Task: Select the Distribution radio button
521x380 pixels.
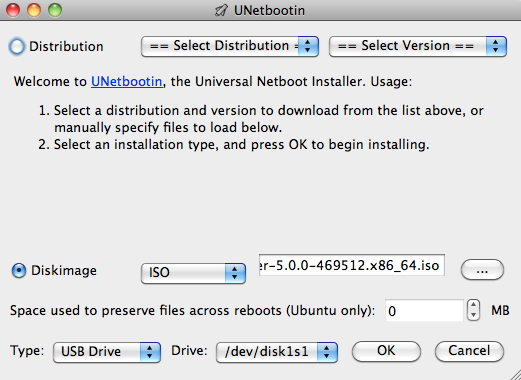Action: click(x=17, y=46)
